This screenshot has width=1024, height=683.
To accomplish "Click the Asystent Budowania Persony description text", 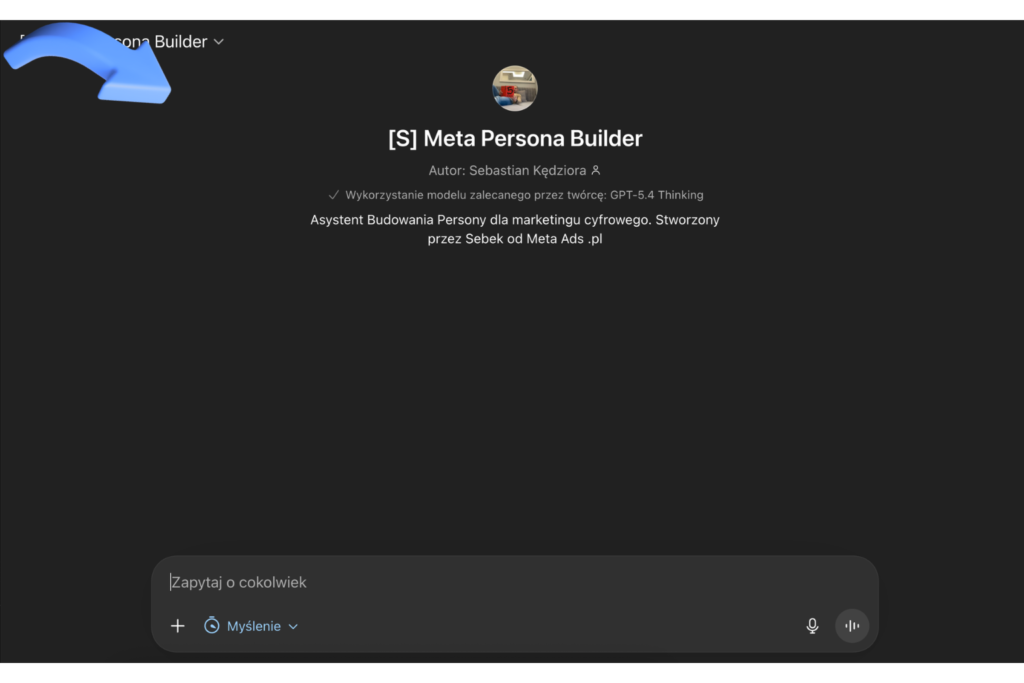I will 515,229.
